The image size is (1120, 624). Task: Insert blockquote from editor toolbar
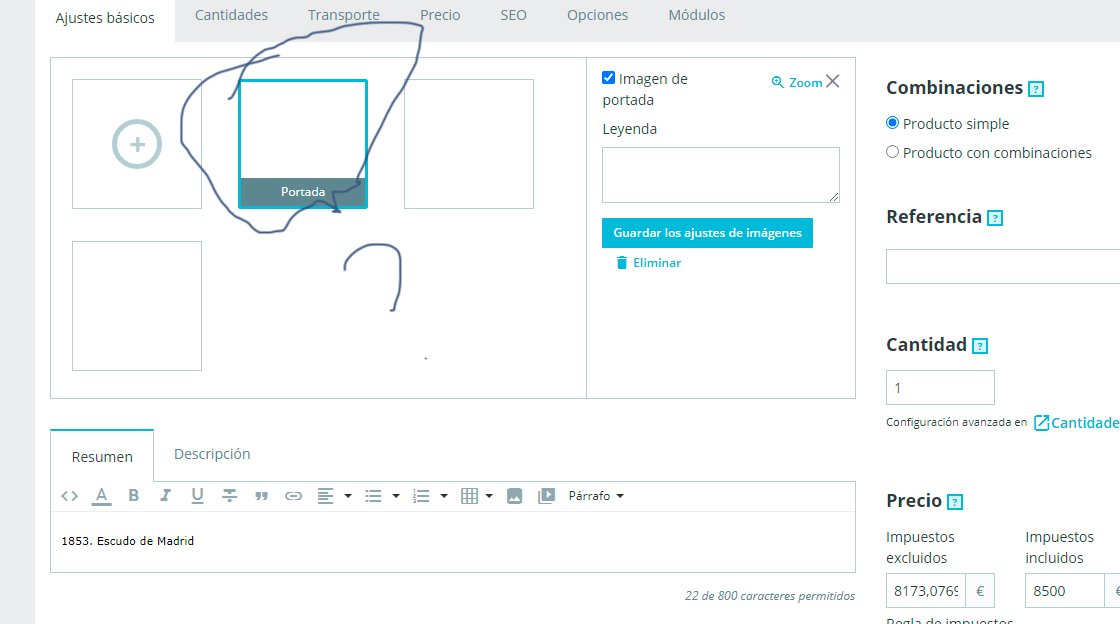[261, 495]
